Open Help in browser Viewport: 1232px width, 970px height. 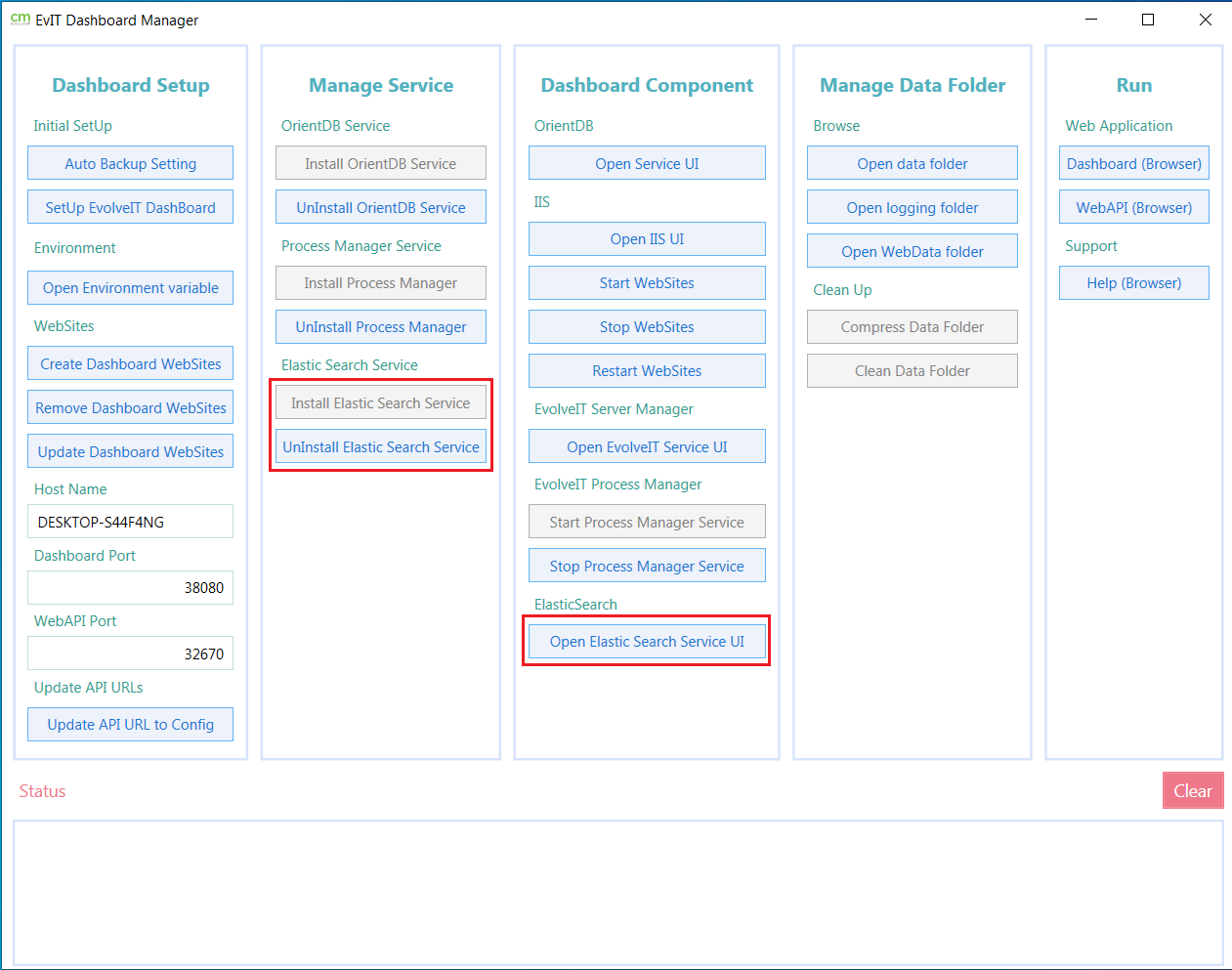[1133, 282]
